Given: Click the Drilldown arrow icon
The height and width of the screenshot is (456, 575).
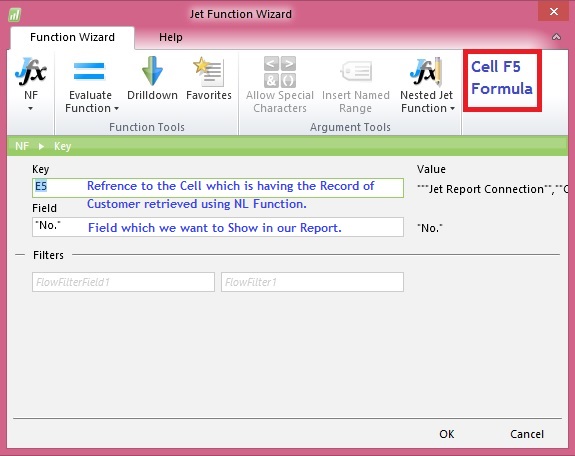Looking at the screenshot, I should pos(152,71).
